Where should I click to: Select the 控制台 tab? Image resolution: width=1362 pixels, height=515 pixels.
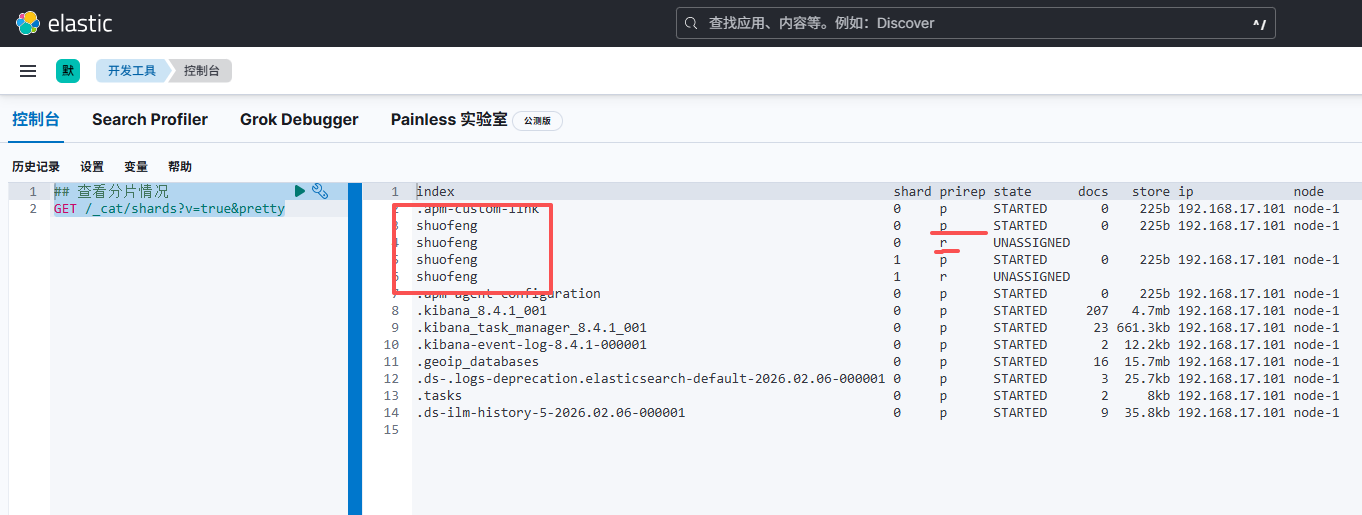coord(36,120)
